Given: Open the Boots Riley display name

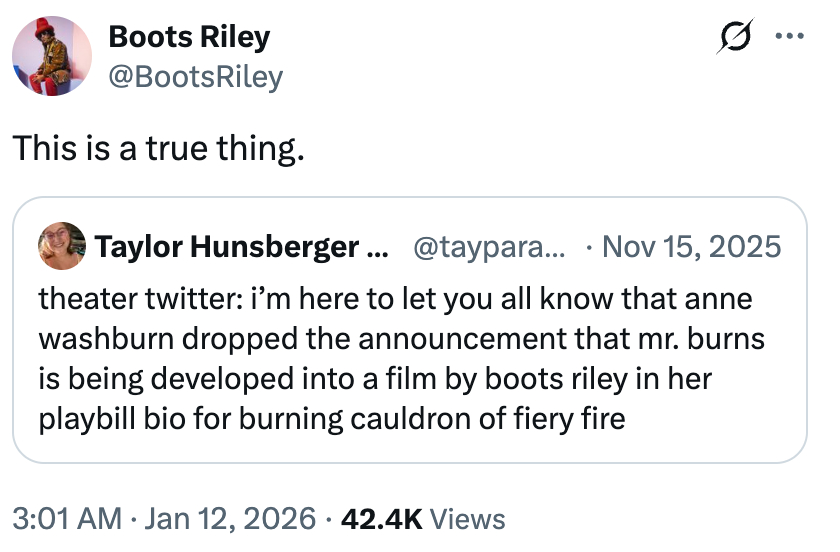Looking at the screenshot, I should tap(189, 38).
